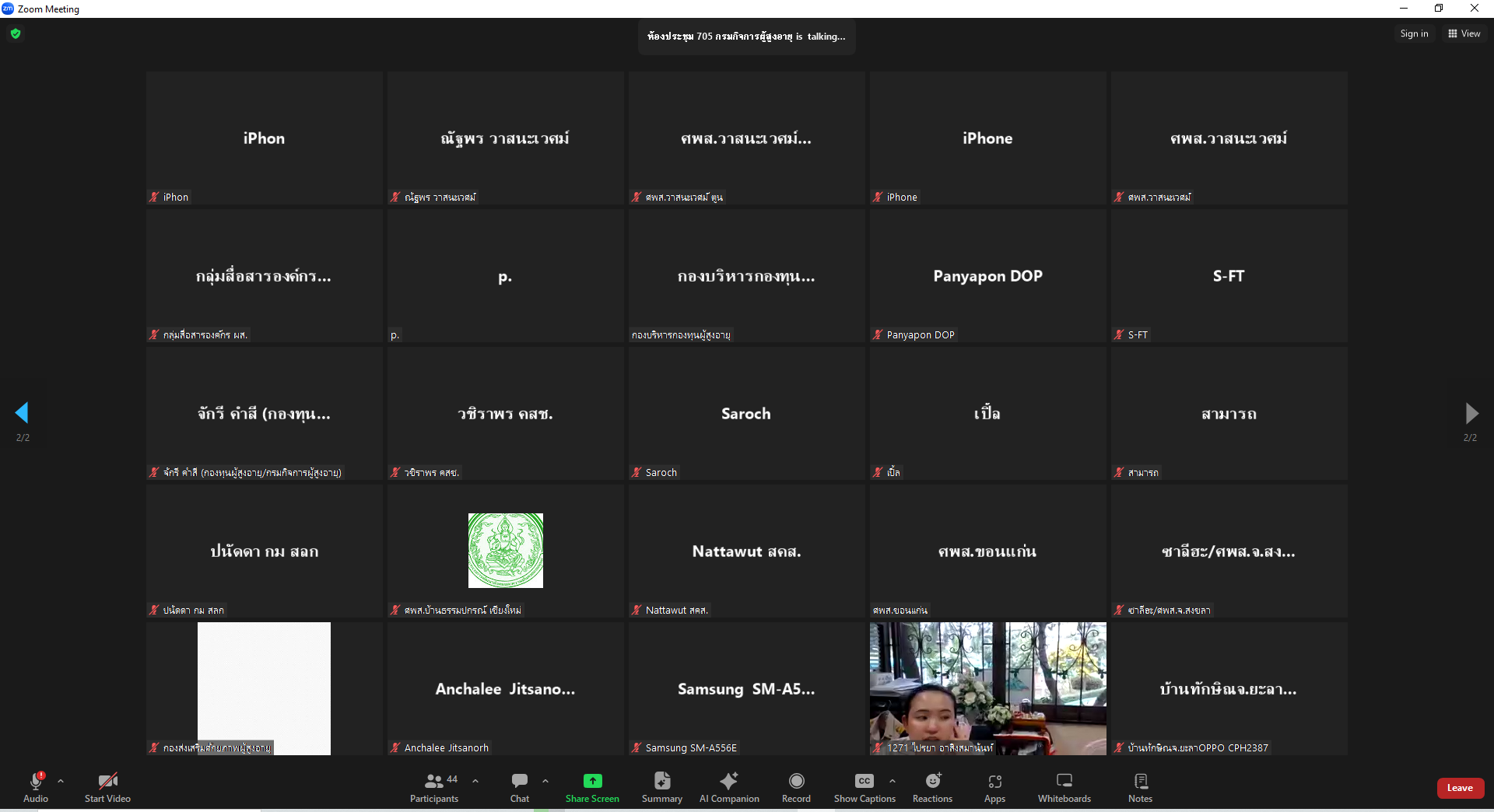Select the iPhon participant tile
Image resolution: width=1494 pixels, height=812 pixels.
tap(265, 138)
